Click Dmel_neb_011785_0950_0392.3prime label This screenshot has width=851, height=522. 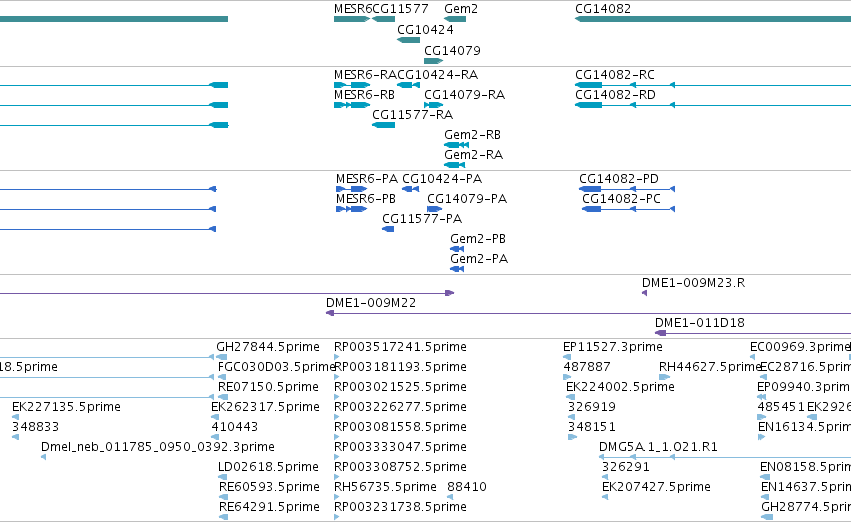pos(158,447)
